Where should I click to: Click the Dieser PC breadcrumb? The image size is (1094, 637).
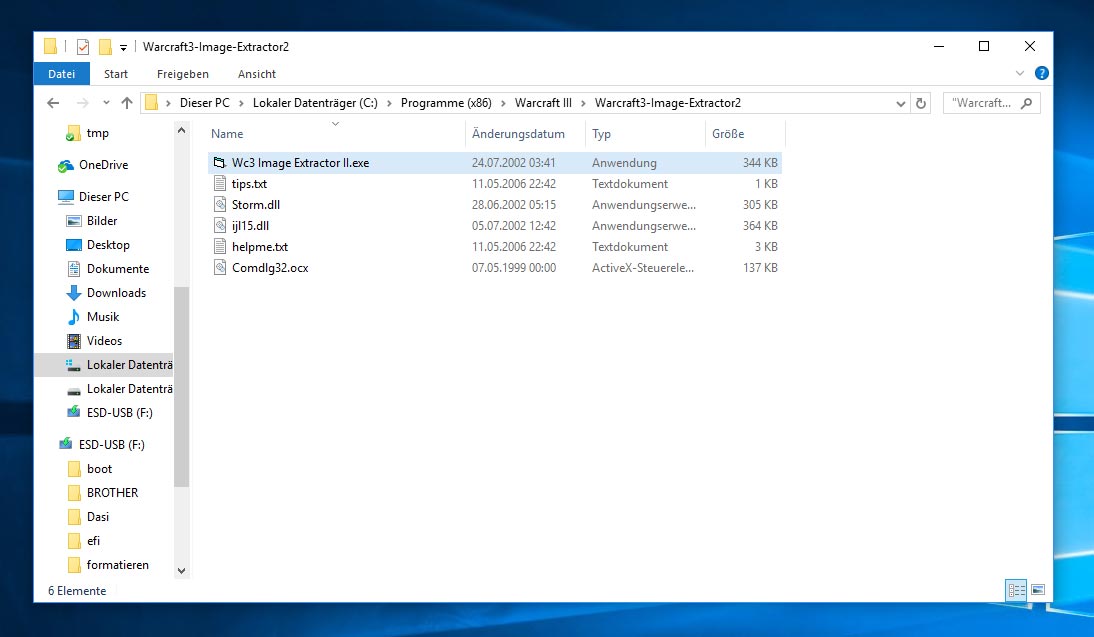coord(204,103)
